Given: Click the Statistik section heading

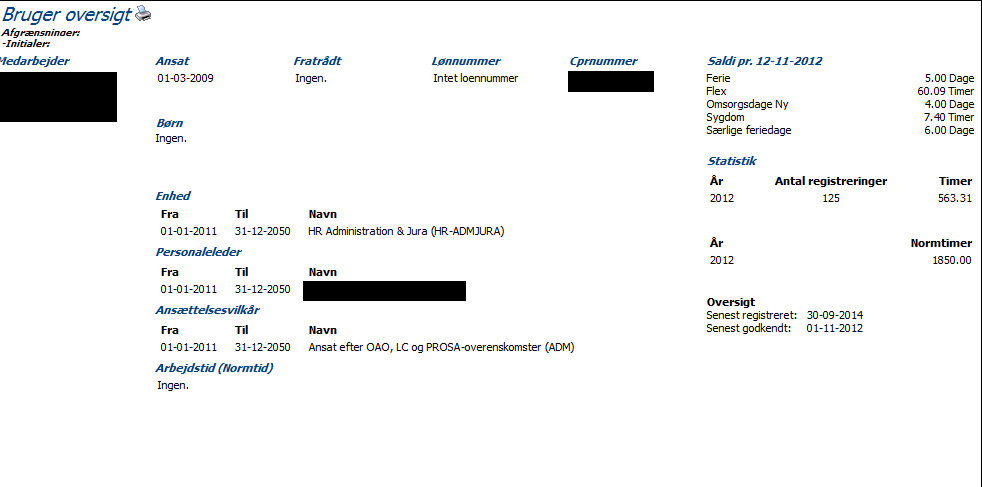Looking at the screenshot, I should (732, 160).
